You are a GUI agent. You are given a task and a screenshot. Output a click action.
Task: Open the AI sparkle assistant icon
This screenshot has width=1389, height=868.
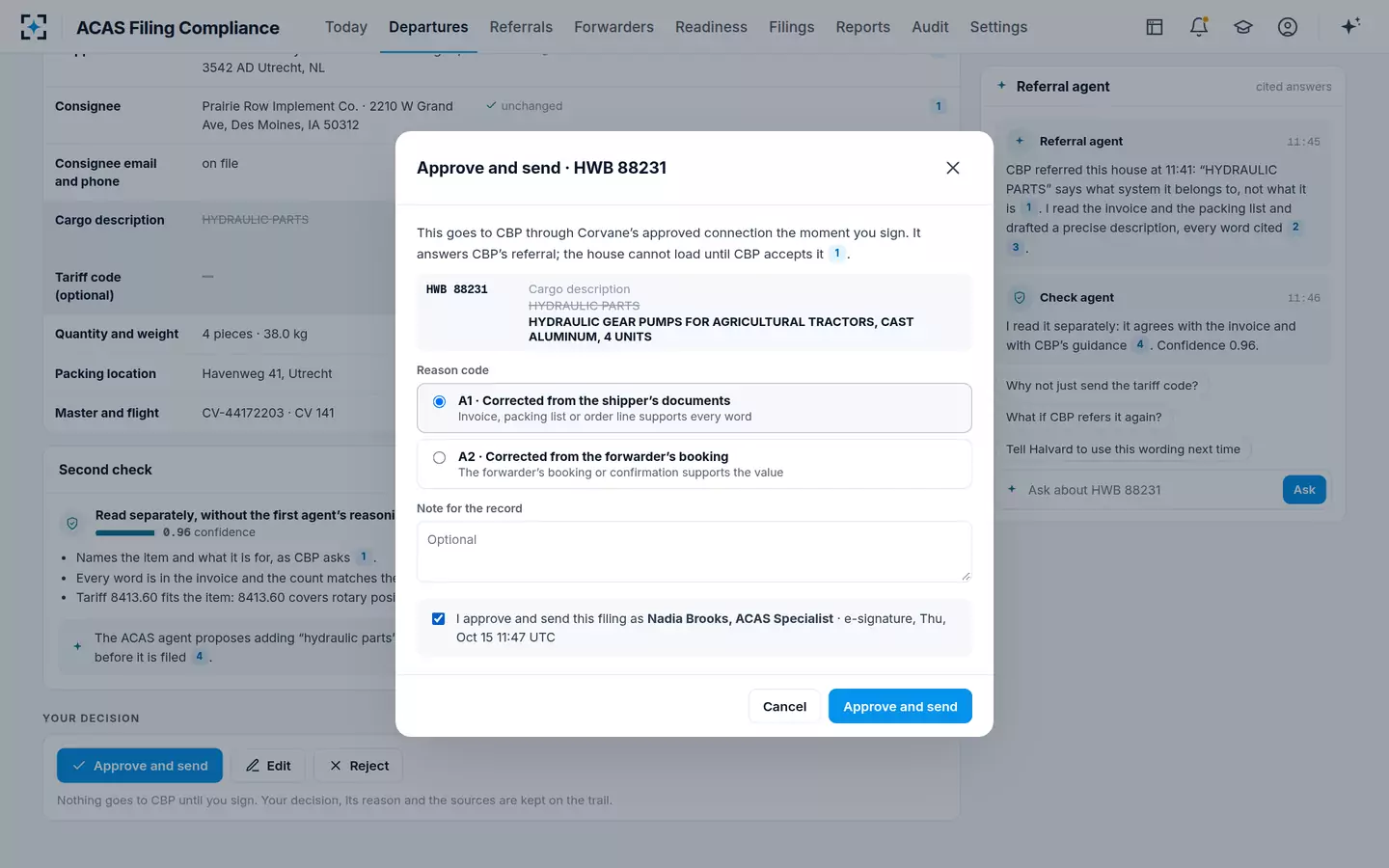[1350, 26]
